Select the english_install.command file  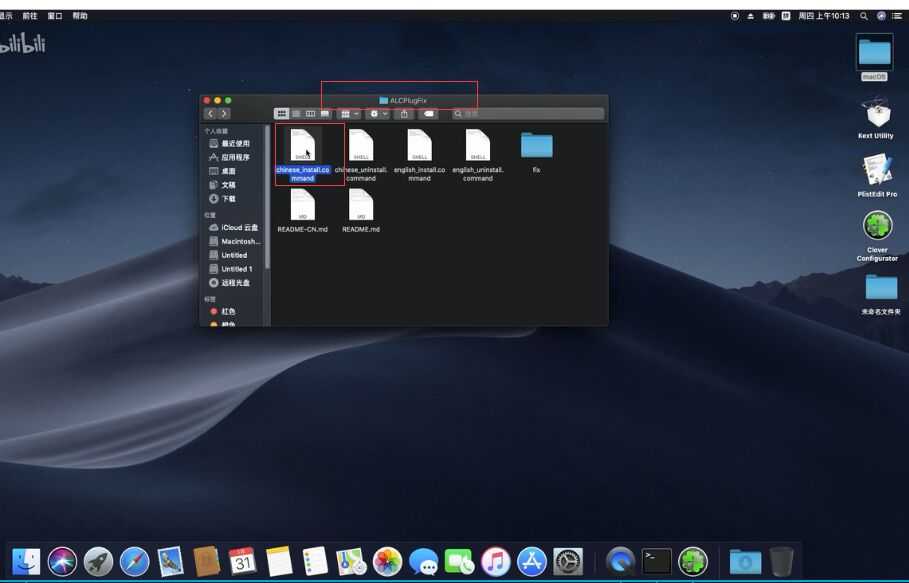click(x=419, y=155)
